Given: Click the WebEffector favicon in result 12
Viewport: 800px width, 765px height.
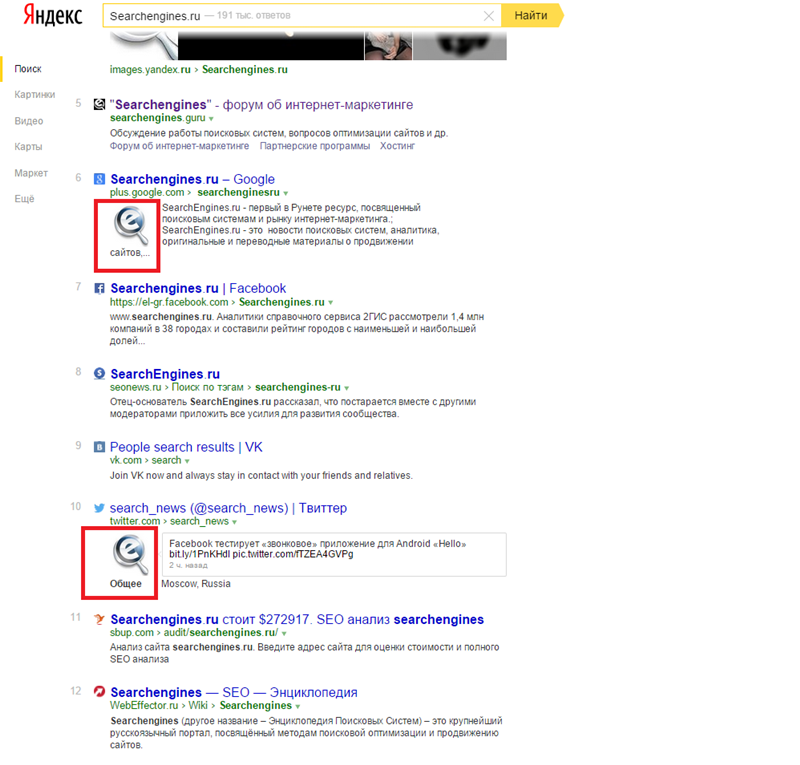Looking at the screenshot, I should 99,692.
